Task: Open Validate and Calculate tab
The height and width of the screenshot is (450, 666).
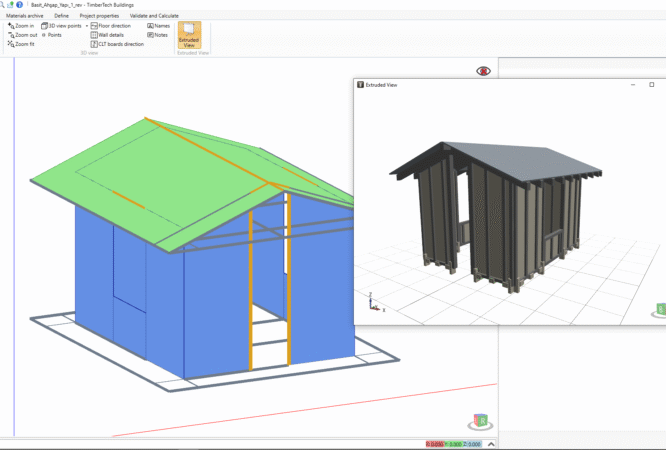Action: pos(154,16)
